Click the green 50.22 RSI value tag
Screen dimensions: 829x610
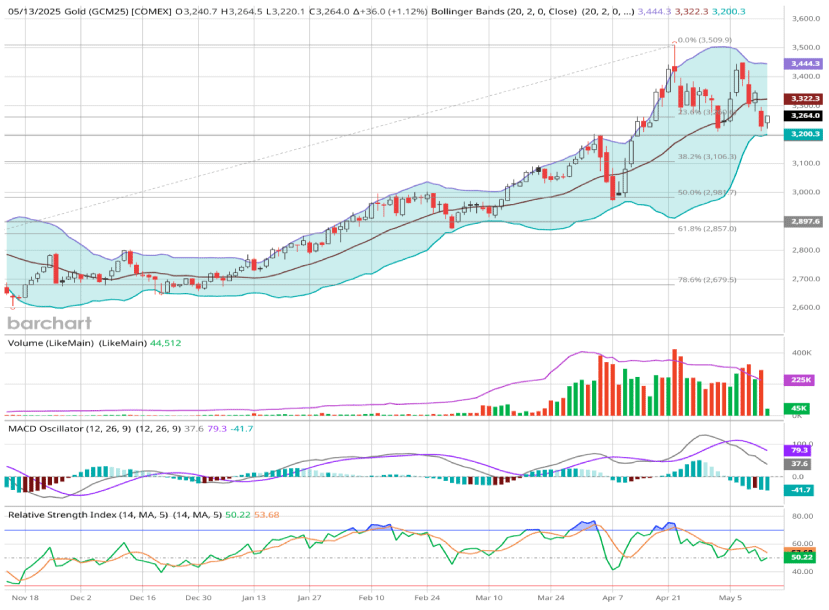tap(804, 559)
